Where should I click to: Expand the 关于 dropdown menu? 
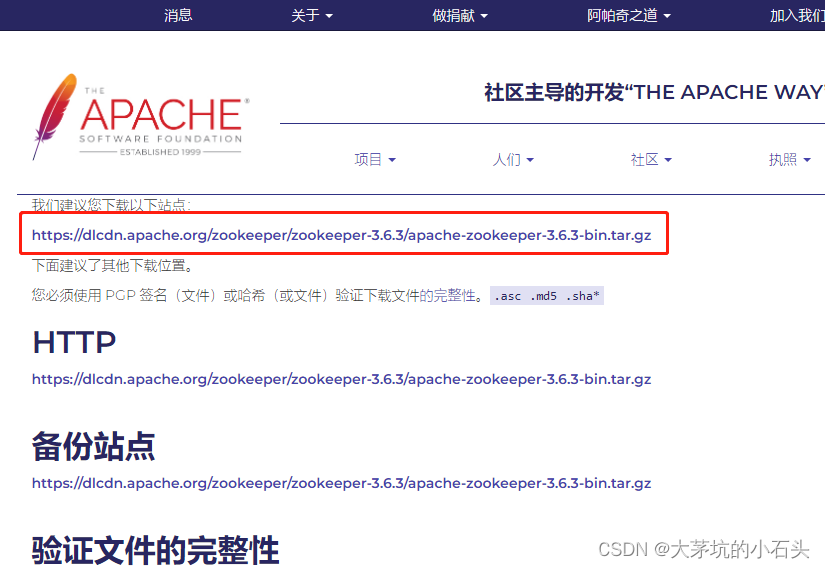click(312, 15)
